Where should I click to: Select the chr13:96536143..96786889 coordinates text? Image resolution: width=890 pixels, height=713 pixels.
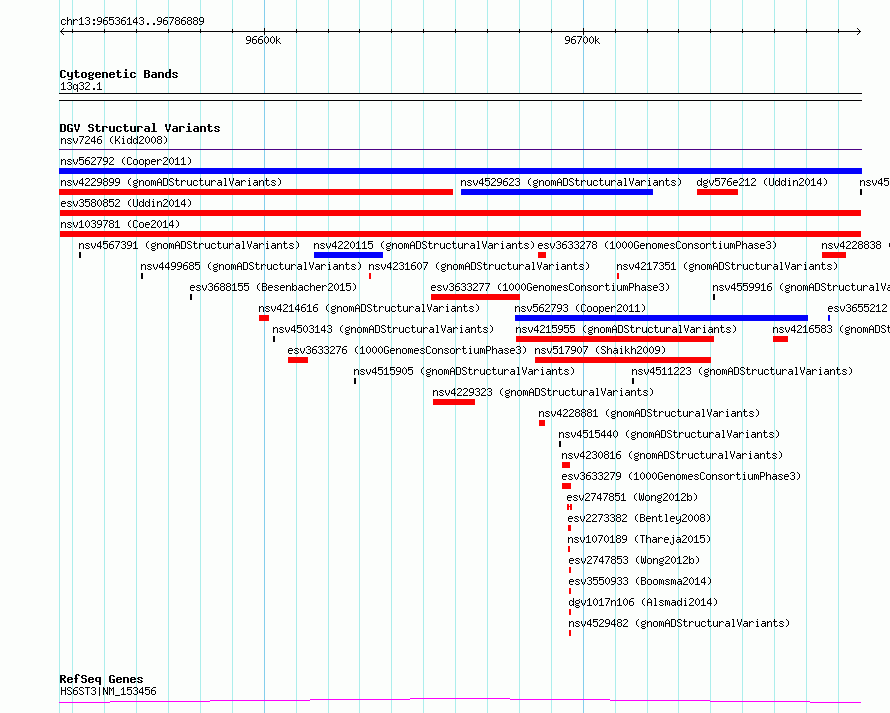tap(132, 22)
